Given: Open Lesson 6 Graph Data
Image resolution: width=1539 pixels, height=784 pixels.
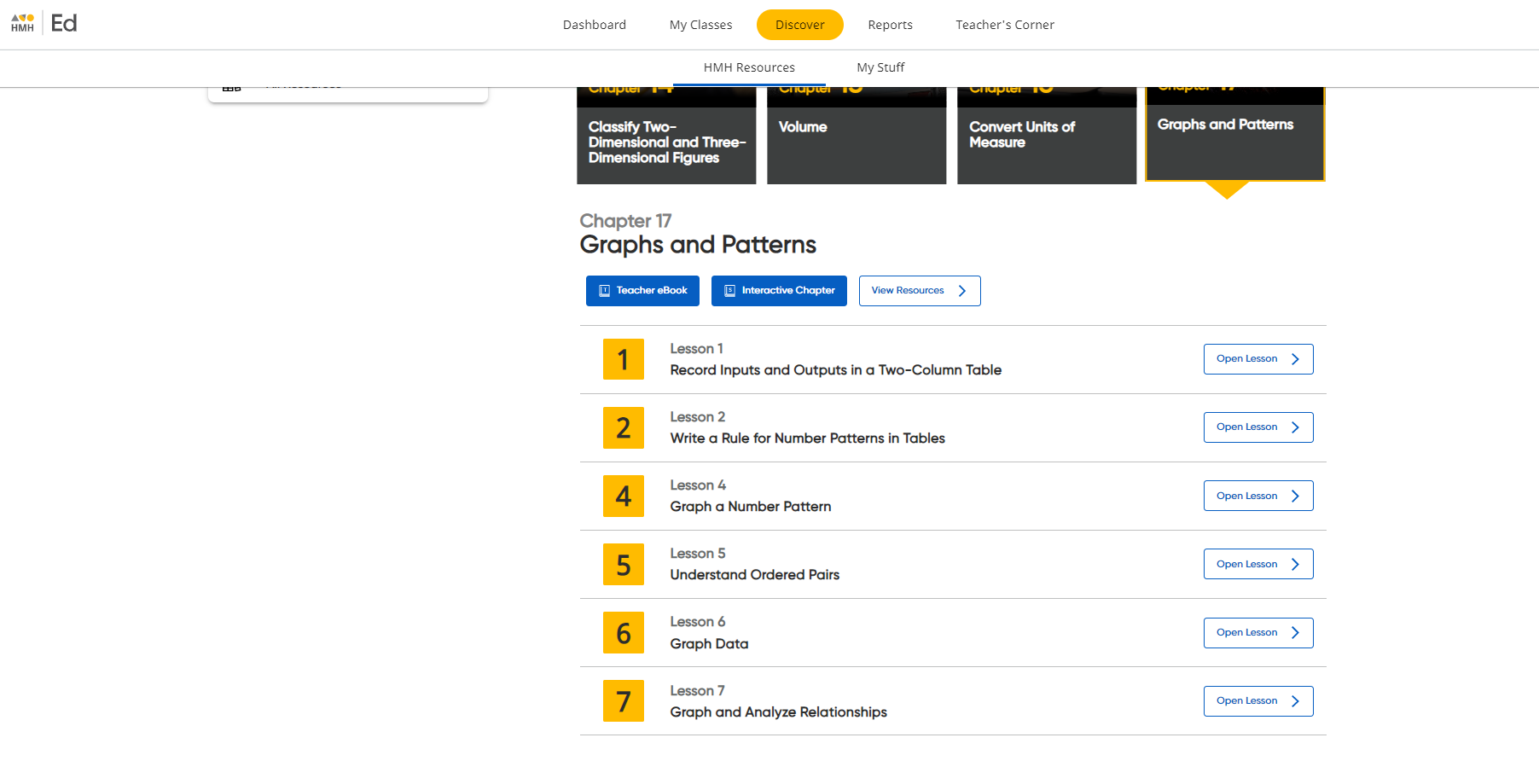Looking at the screenshot, I should (x=1257, y=633).
